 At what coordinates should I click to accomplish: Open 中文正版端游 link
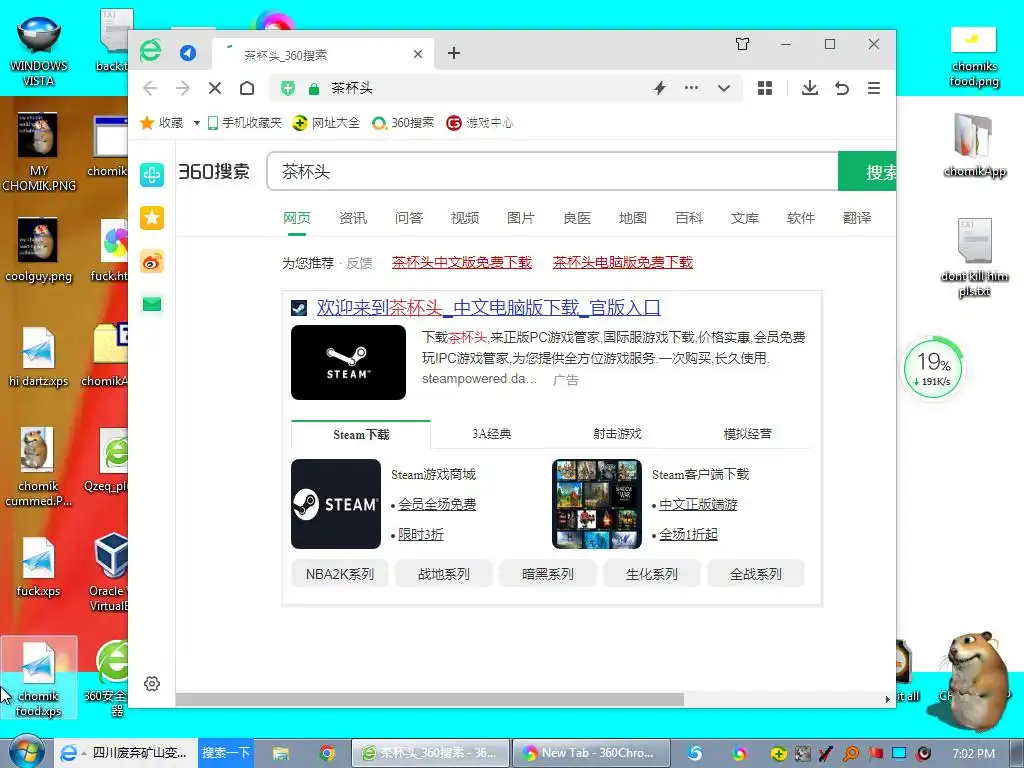click(698, 505)
